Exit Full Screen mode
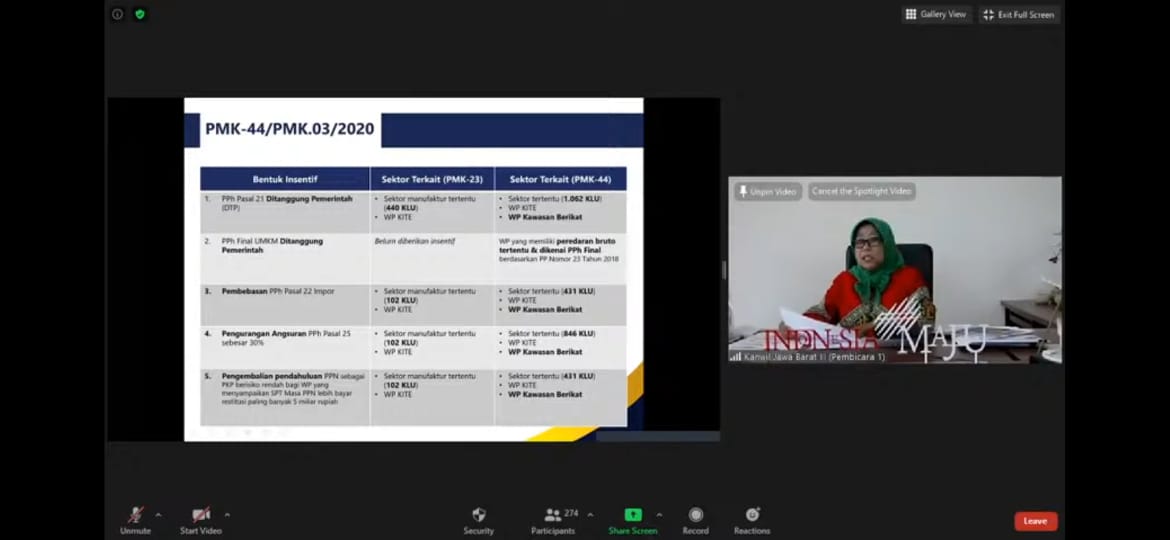Image resolution: width=1170 pixels, height=540 pixels. tap(1018, 14)
